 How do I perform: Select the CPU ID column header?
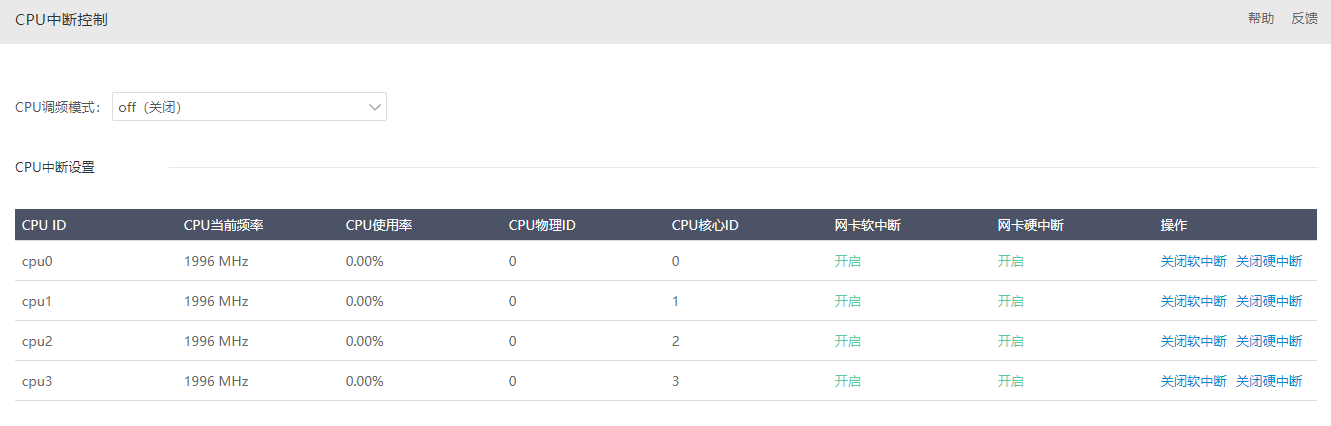[x=44, y=225]
